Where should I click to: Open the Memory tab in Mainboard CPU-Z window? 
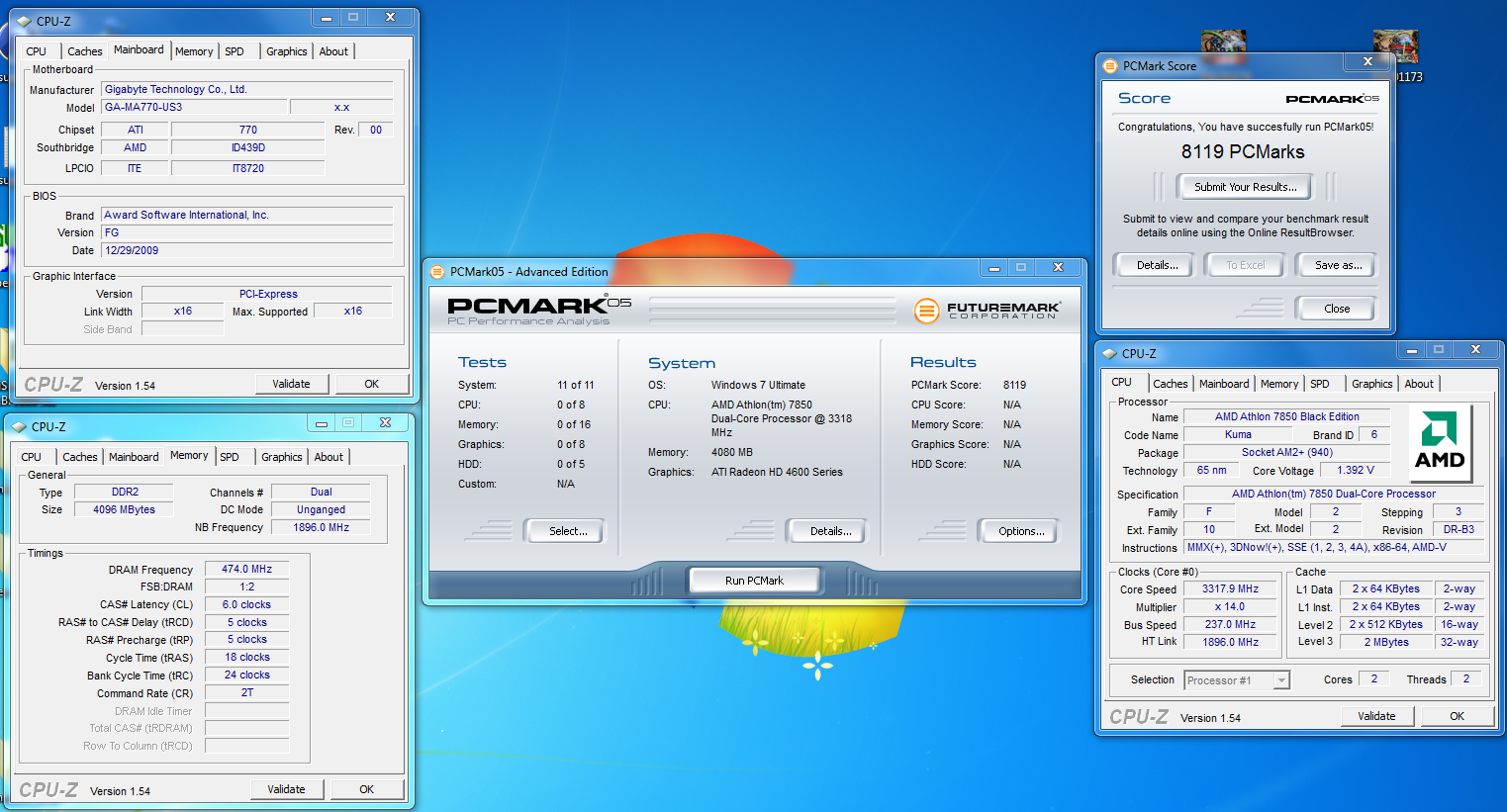(194, 51)
